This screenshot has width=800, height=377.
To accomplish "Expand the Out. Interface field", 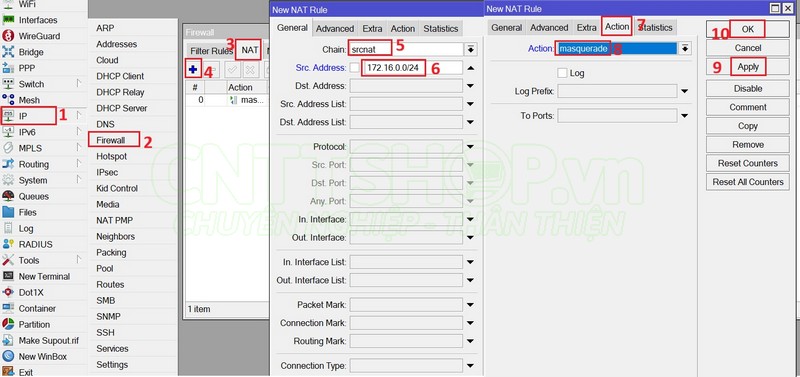I will [470, 238].
